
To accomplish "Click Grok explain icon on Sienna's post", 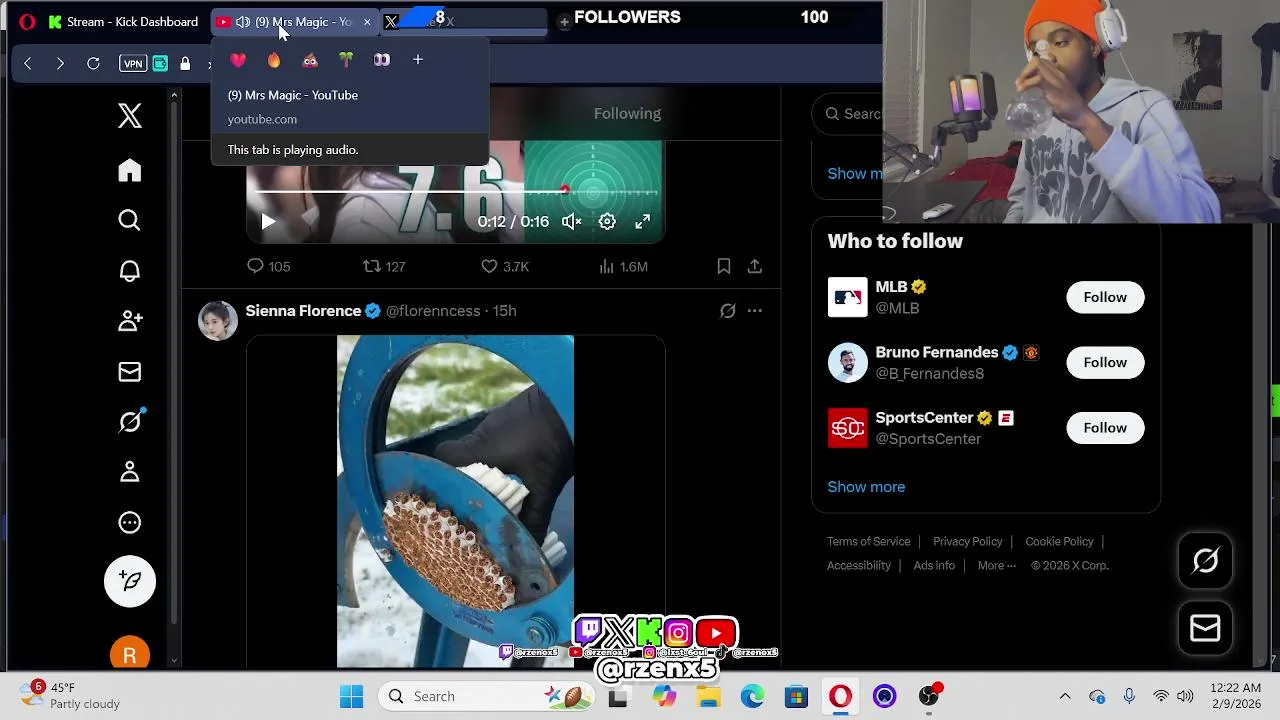I will click(x=728, y=311).
